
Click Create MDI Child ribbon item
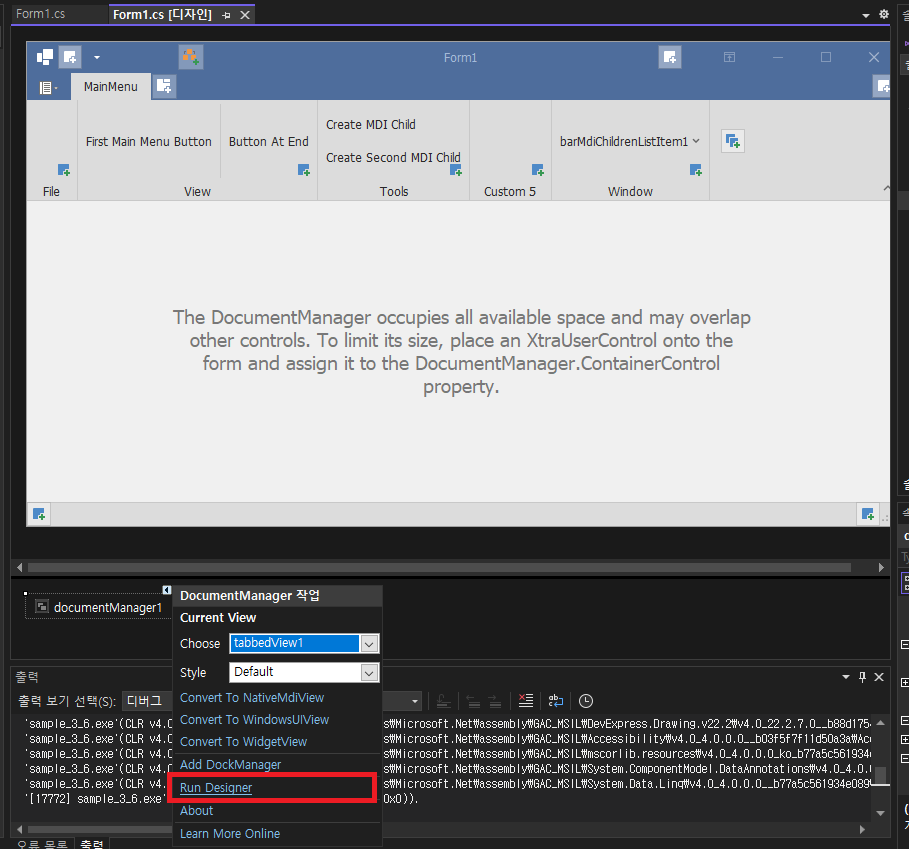370,125
